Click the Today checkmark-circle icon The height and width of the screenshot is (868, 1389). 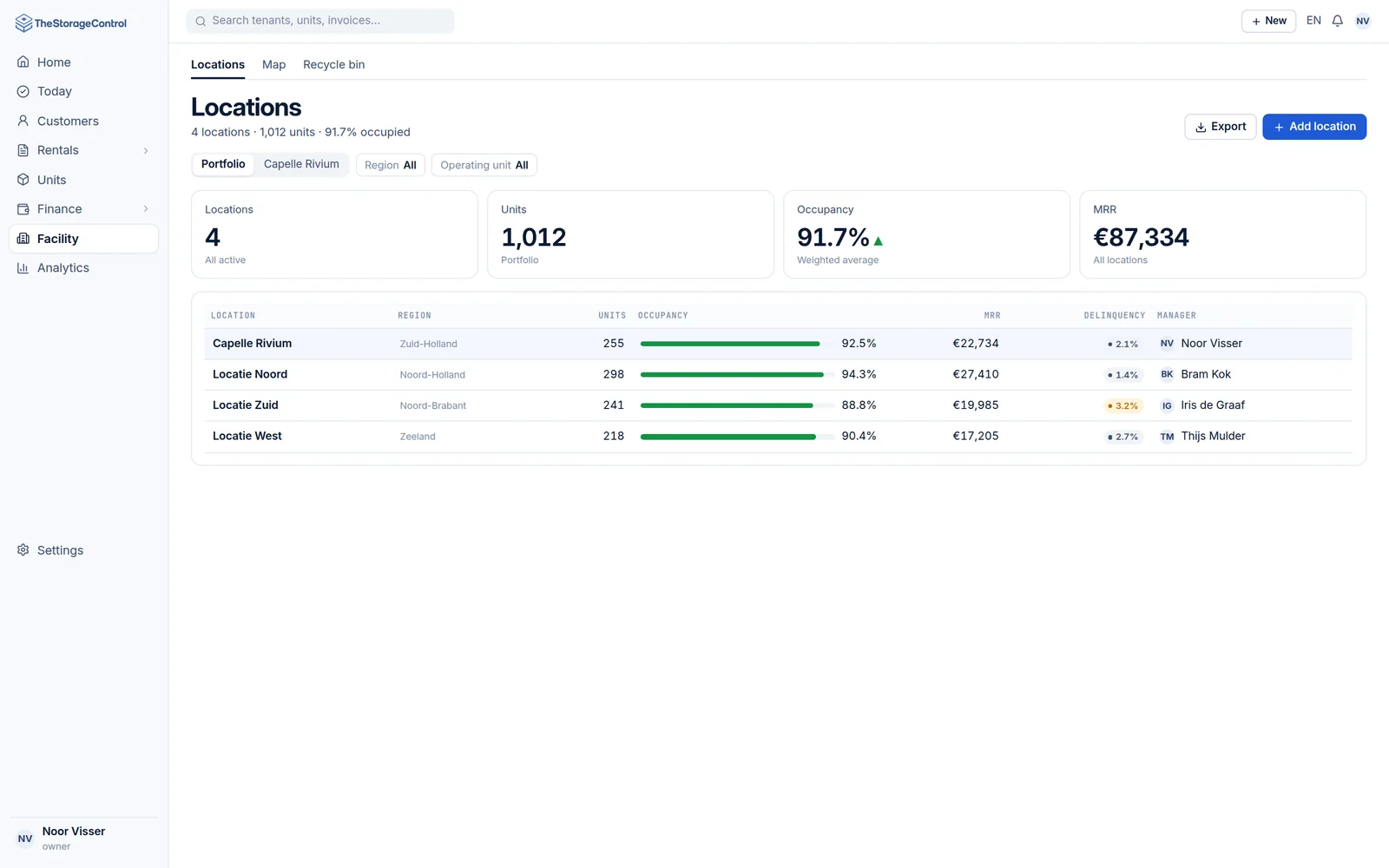tap(23, 91)
